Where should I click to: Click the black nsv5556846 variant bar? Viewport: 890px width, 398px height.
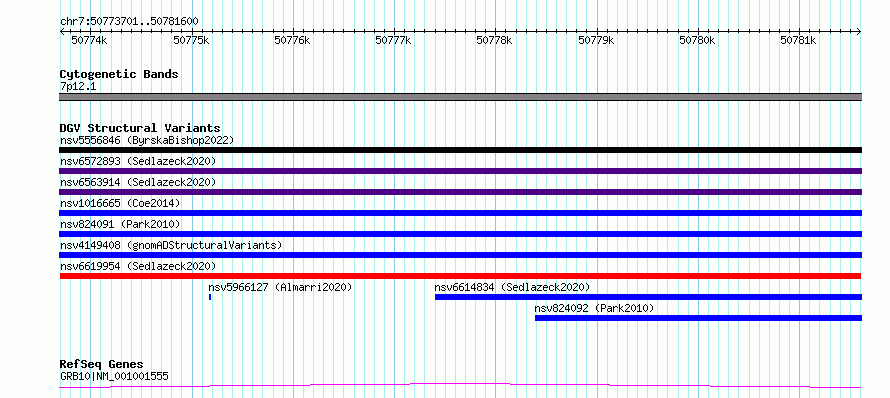click(x=460, y=150)
